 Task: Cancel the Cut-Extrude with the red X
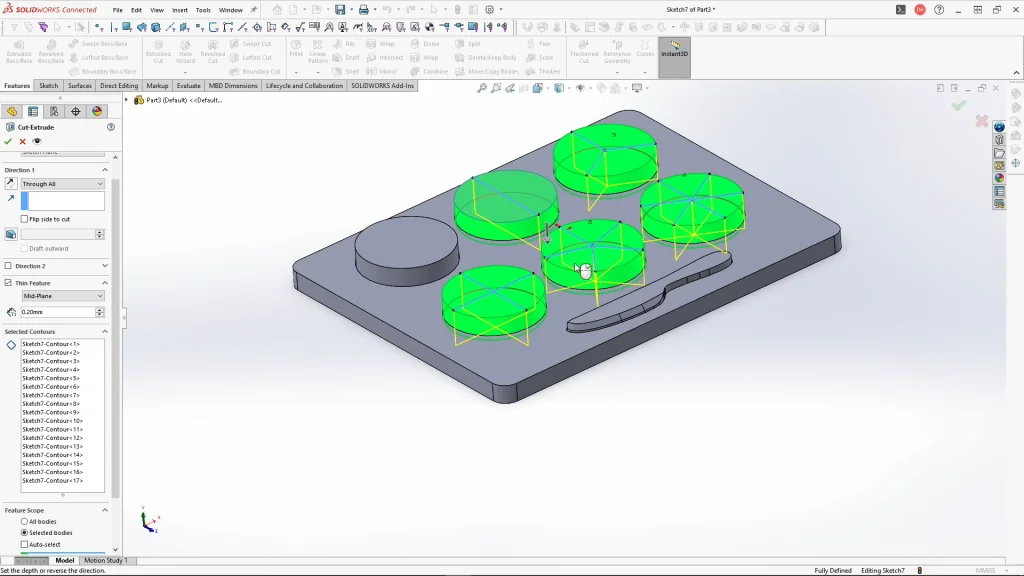23,141
